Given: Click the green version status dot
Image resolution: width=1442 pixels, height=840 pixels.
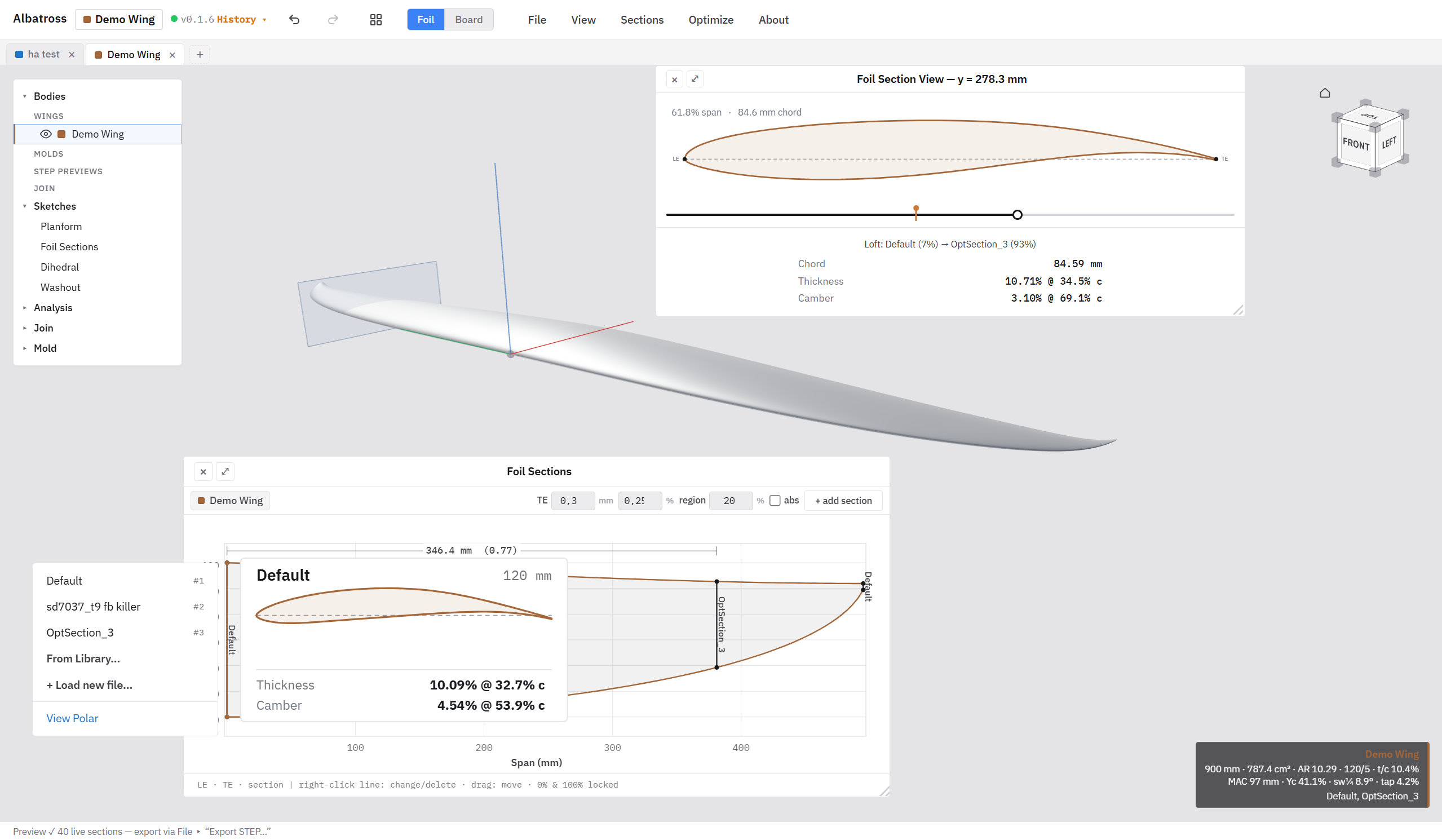Looking at the screenshot, I should (174, 19).
